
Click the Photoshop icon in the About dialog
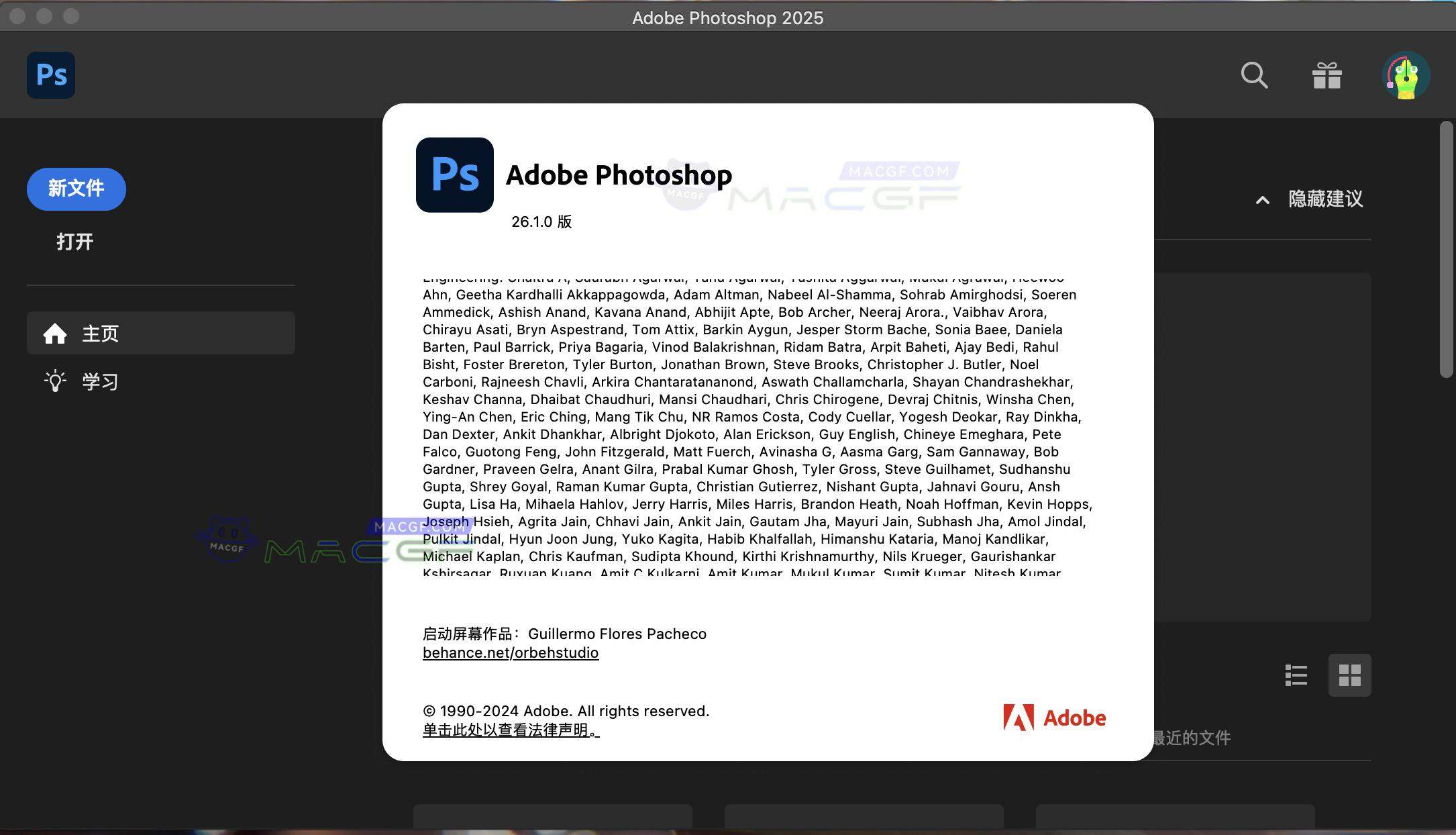(454, 175)
